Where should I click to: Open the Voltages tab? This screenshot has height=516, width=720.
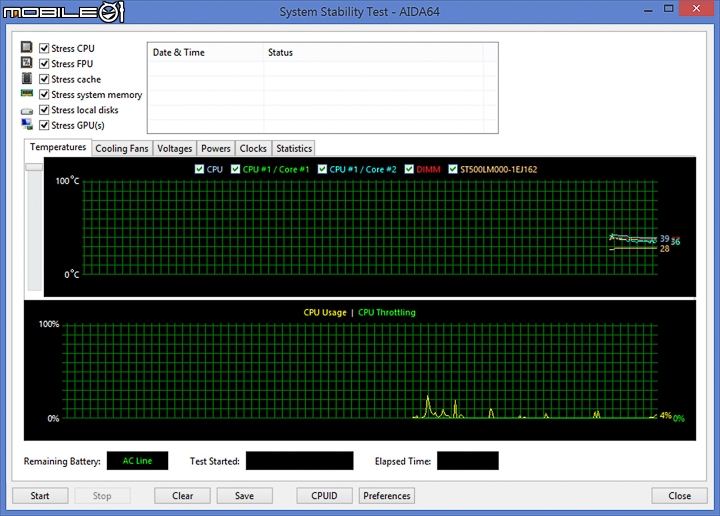(174, 148)
